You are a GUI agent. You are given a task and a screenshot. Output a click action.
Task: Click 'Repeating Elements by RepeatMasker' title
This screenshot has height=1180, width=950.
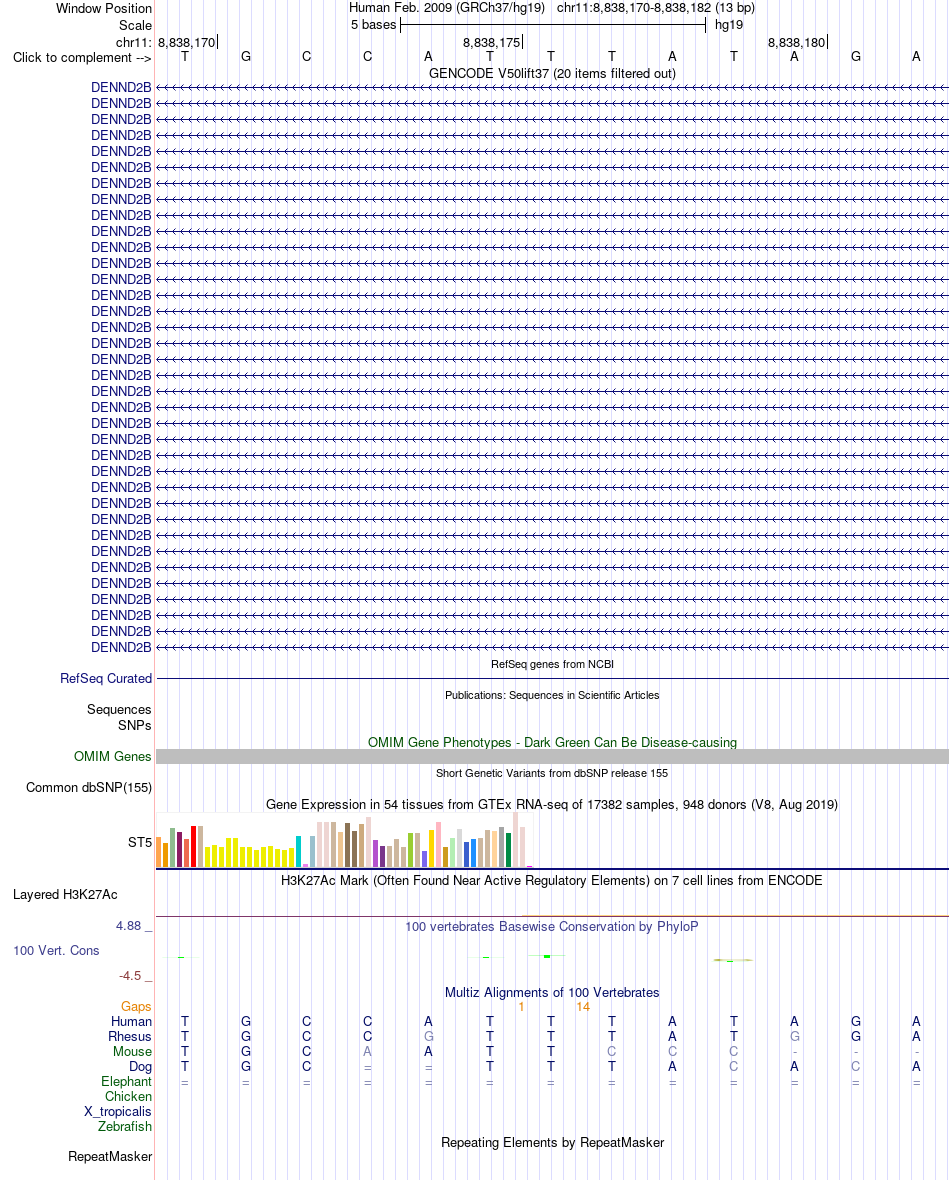click(x=552, y=1142)
